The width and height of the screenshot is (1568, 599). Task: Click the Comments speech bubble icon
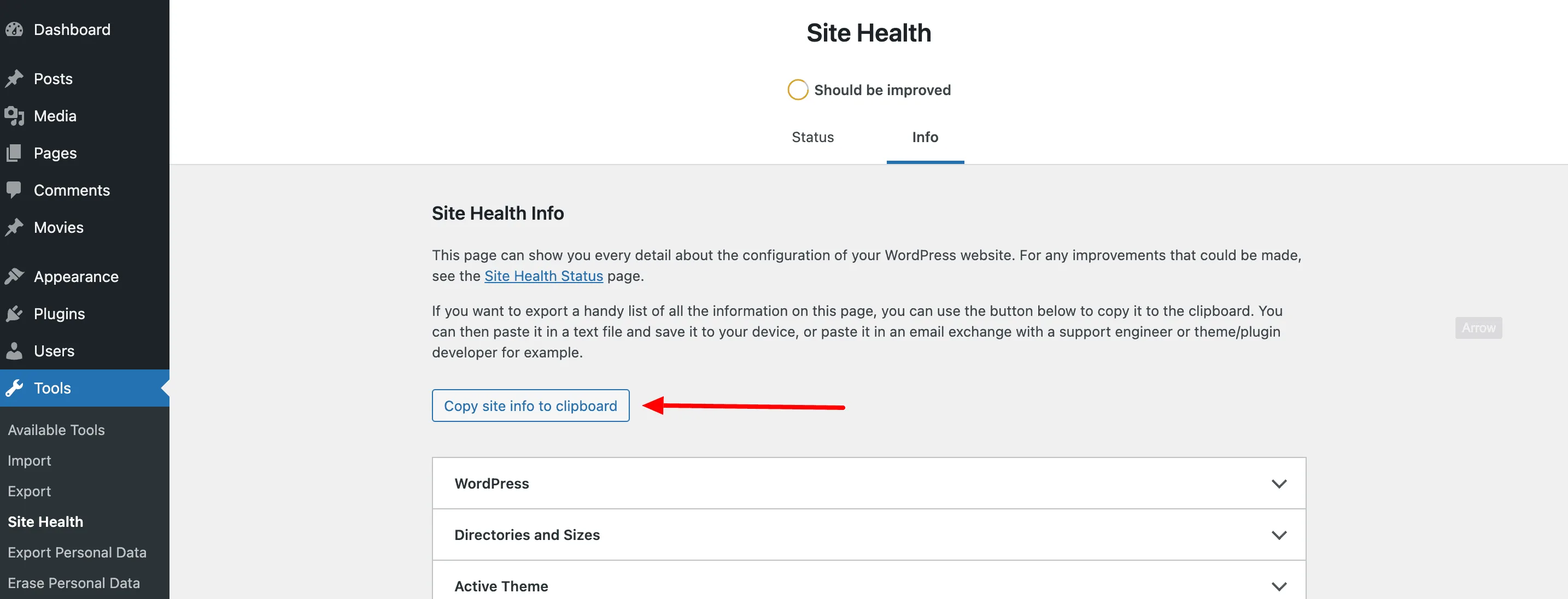pos(14,190)
